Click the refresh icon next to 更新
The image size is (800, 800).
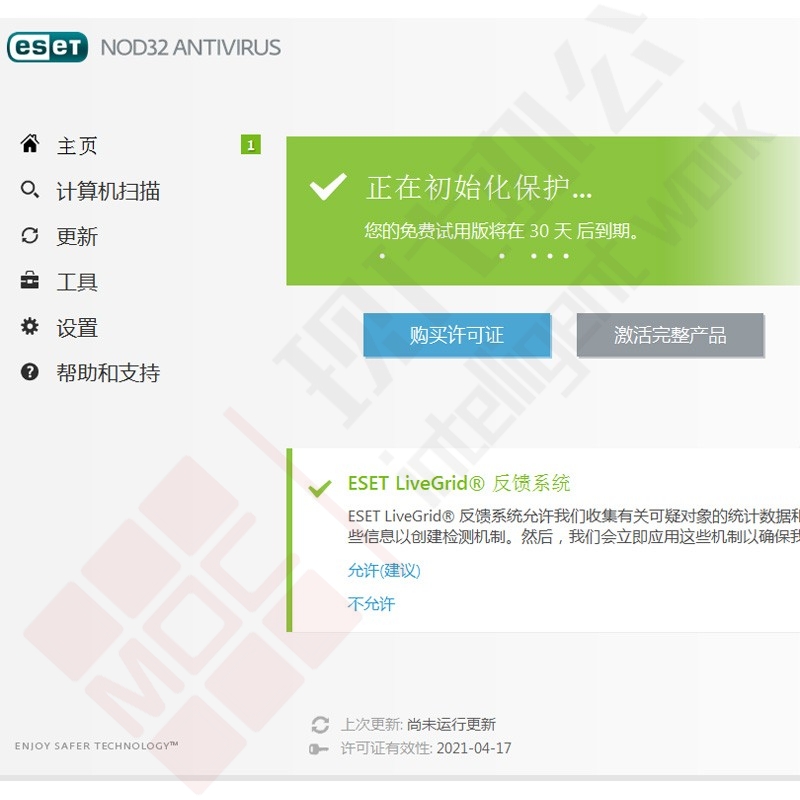(x=30, y=235)
